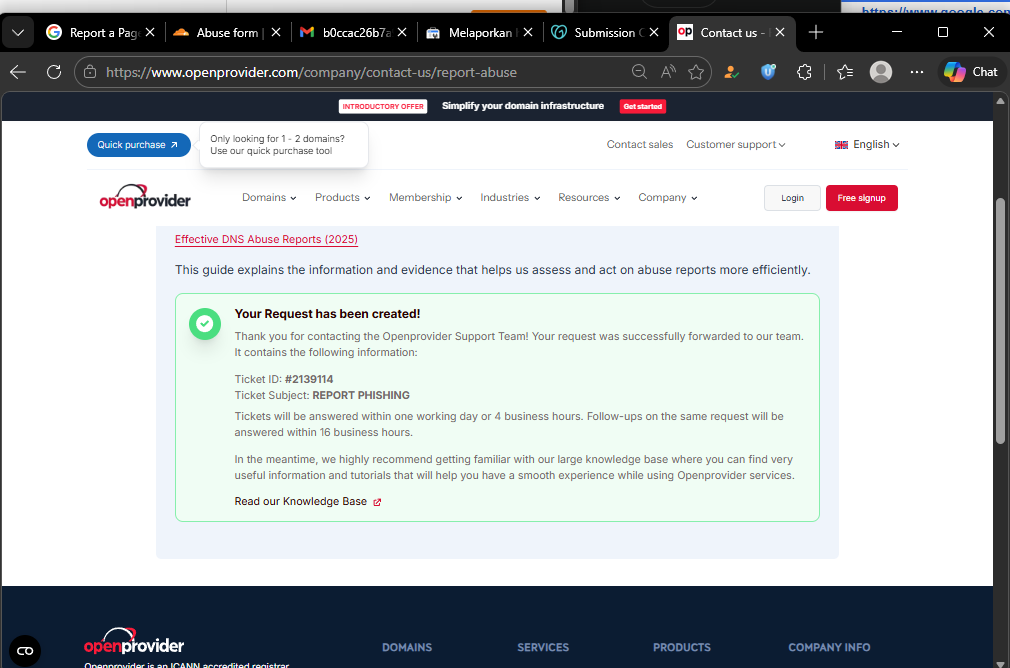Select the REPORT PHISHING ticket subject
Viewport: 1010px width, 668px height.
pos(361,395)
